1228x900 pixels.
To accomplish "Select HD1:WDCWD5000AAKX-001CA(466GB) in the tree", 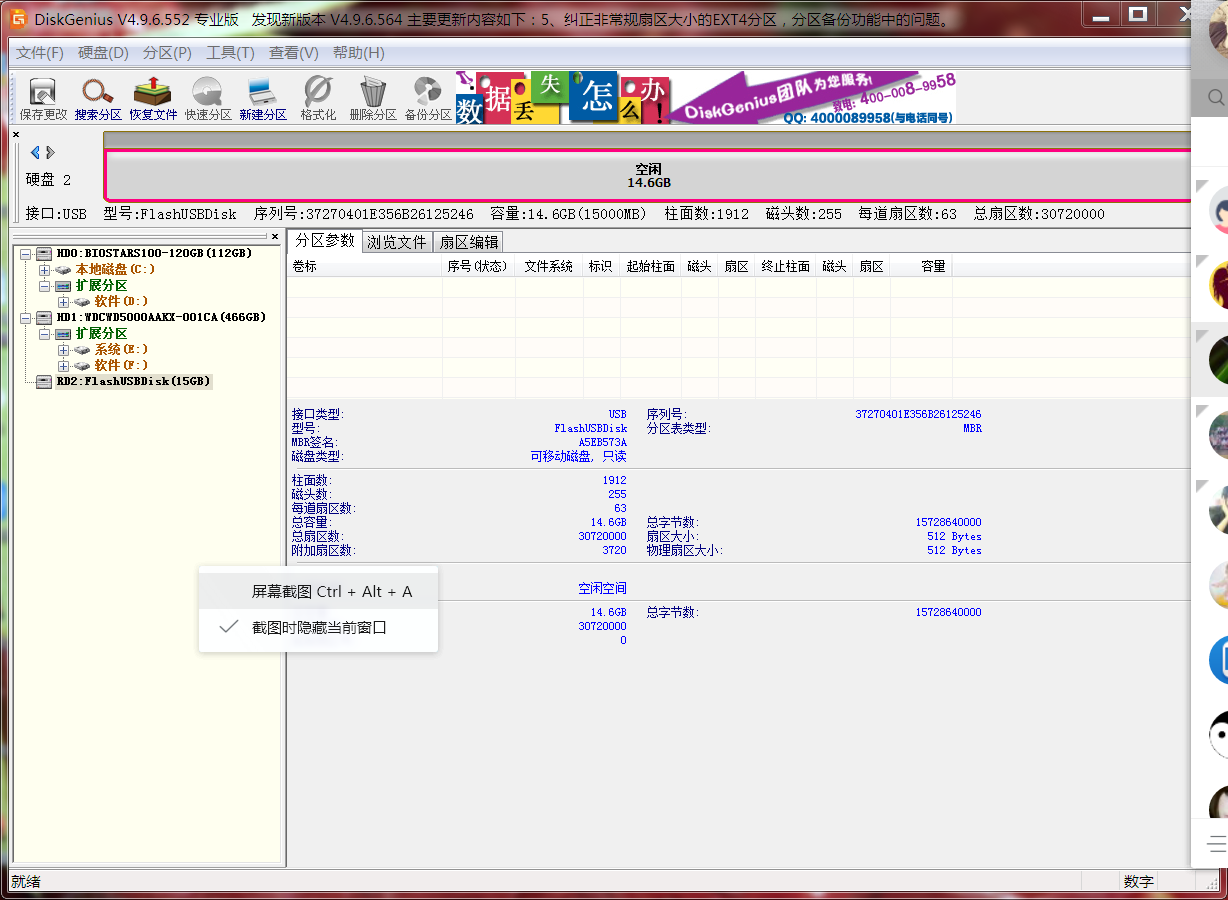I will coord(161,317).
